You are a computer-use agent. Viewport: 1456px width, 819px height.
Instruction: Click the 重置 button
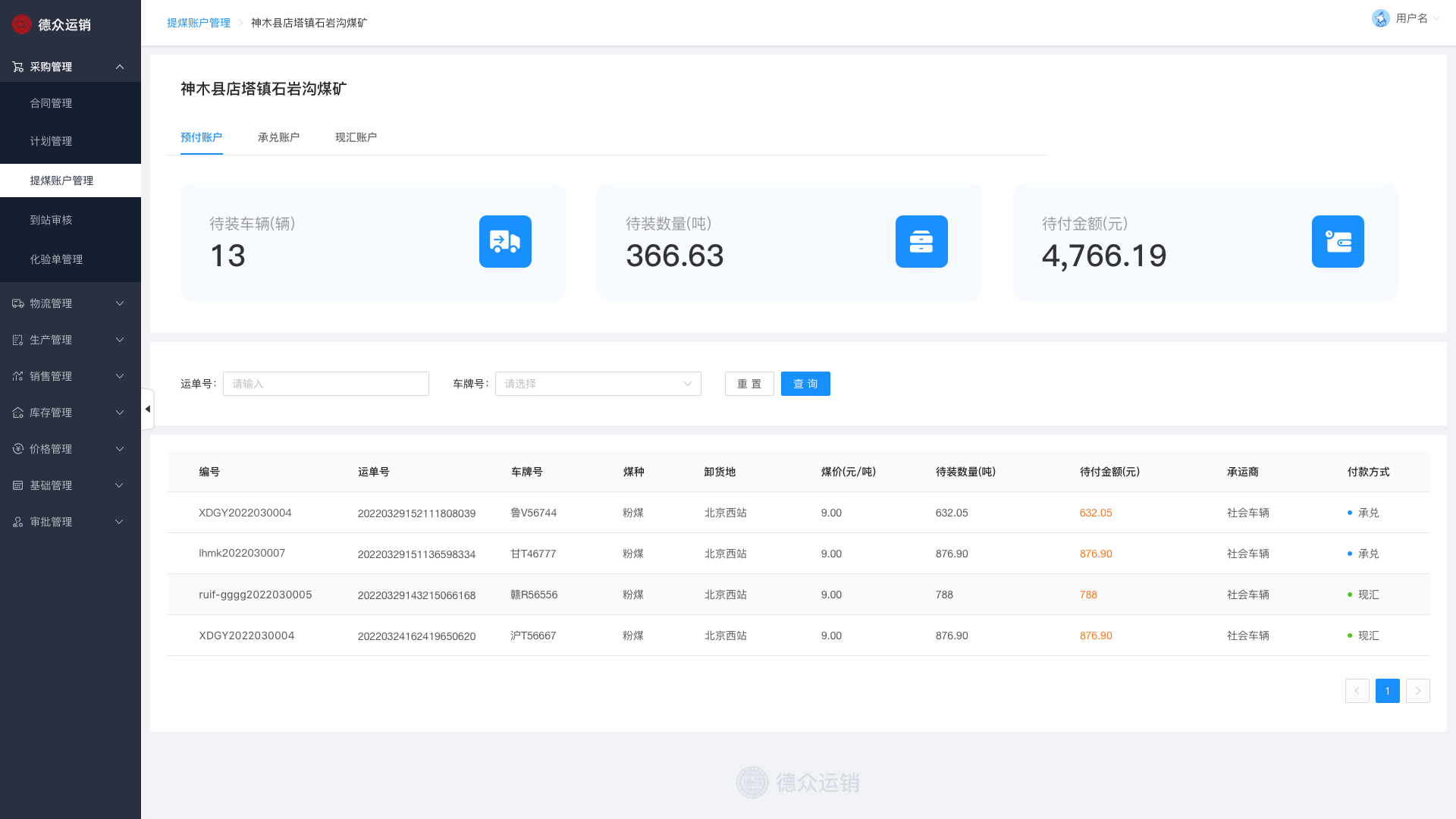pyautogui.click(x=749, y=384)
